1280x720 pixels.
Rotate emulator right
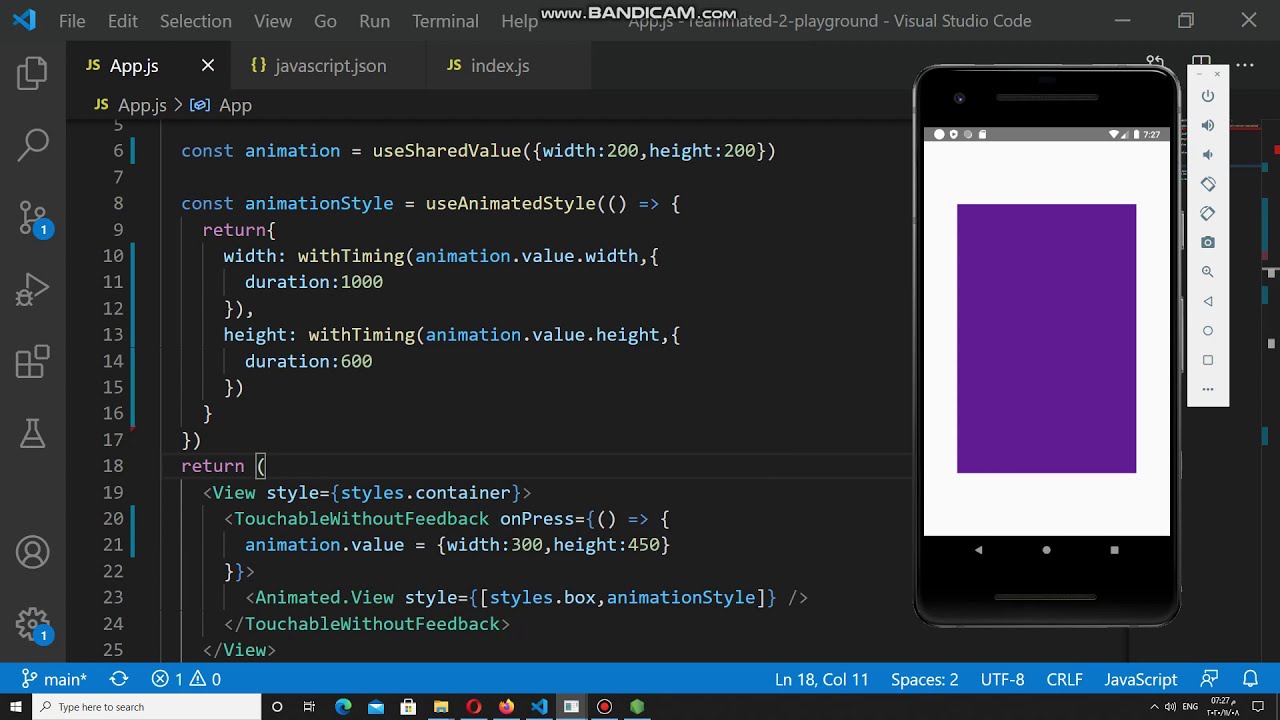tap(1208, 213)
